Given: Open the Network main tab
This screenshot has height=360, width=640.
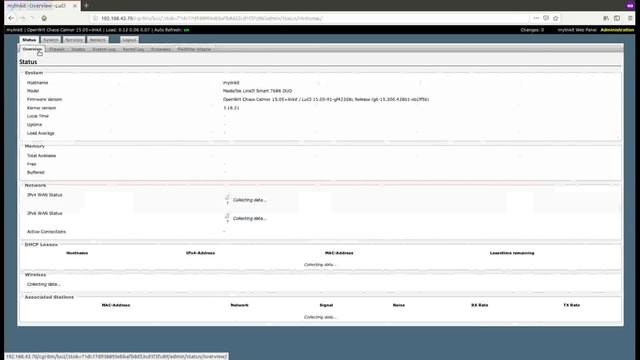Looking at the screenshot, I should point(98,40).
